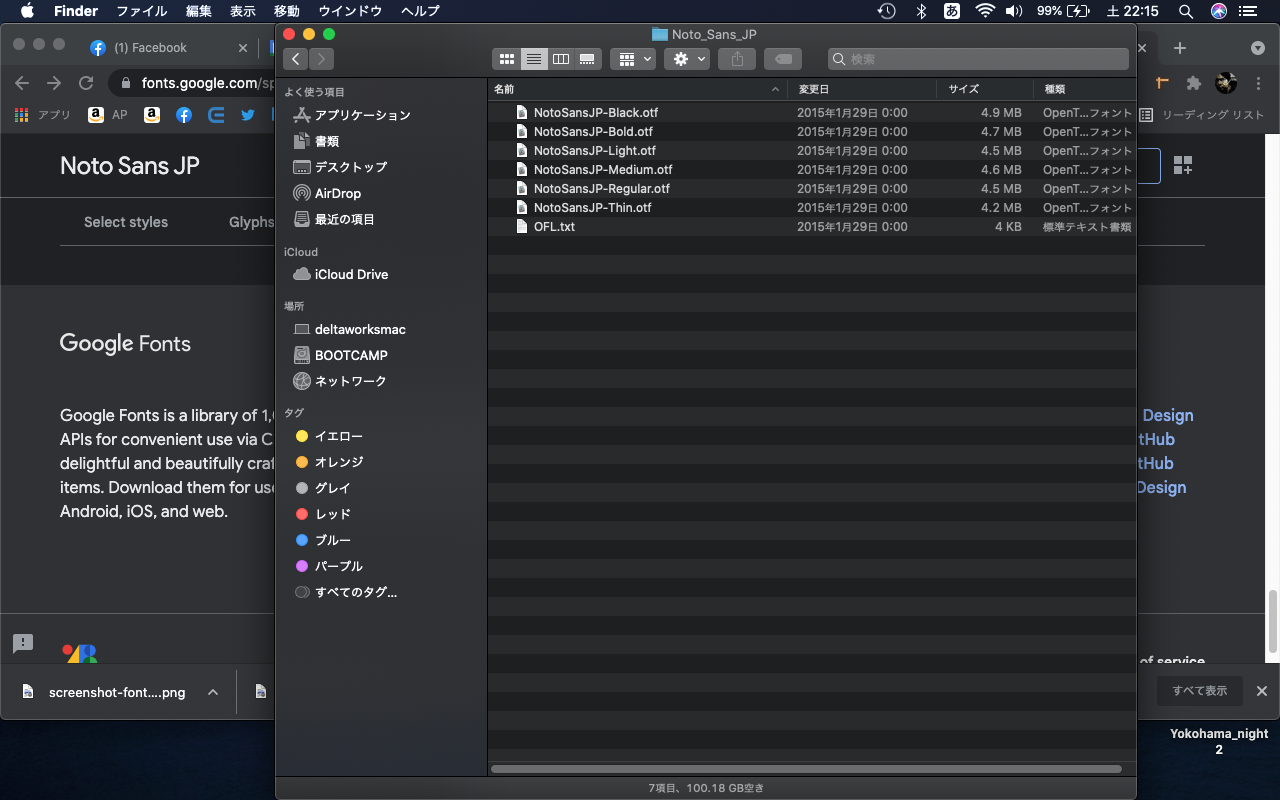Sort by サイズ column header
Screen dimensions: 1280x800
pyautogui.click(x=985, y=89)
